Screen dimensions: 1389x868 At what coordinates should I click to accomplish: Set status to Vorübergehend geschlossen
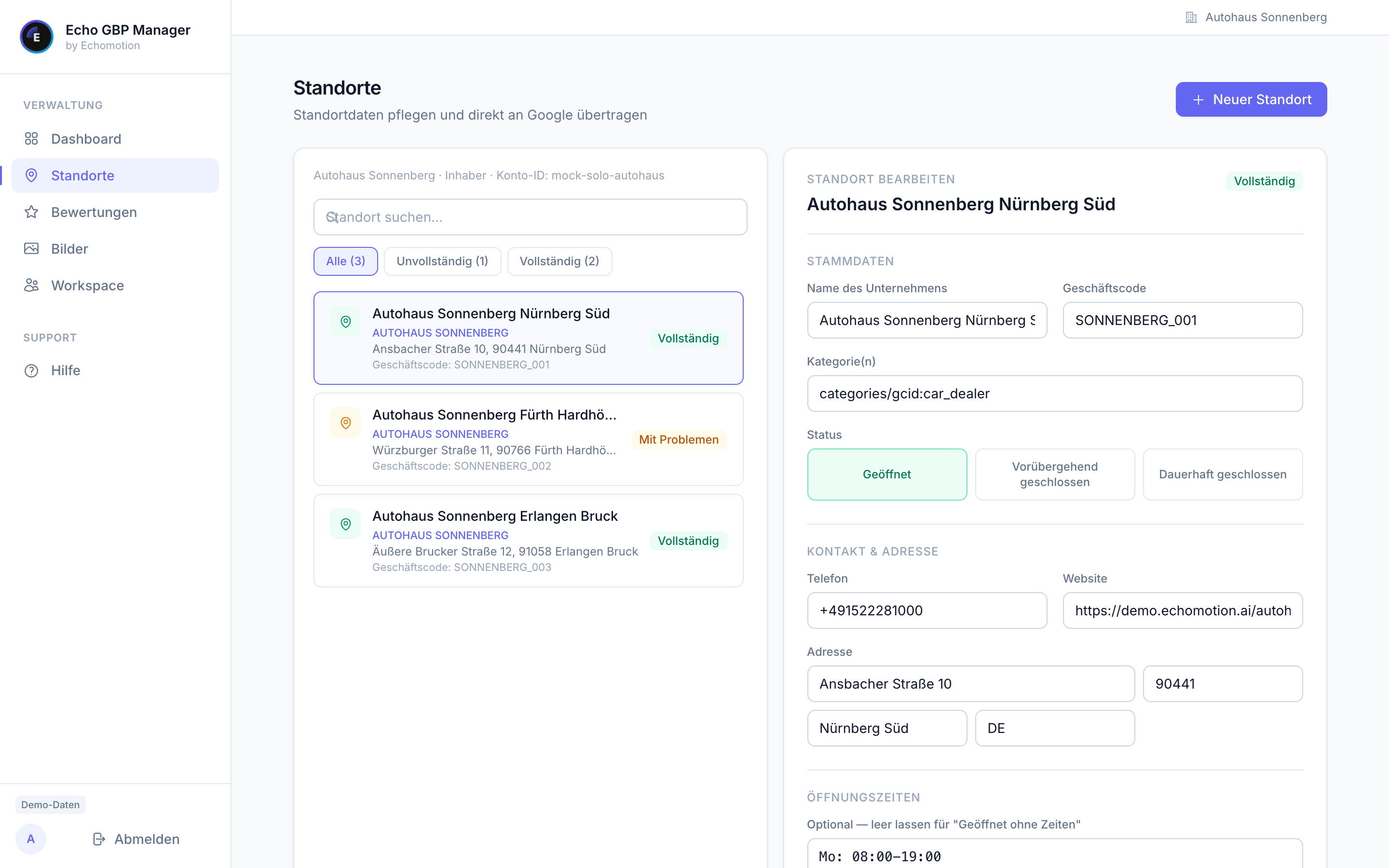coord(1055,474)
